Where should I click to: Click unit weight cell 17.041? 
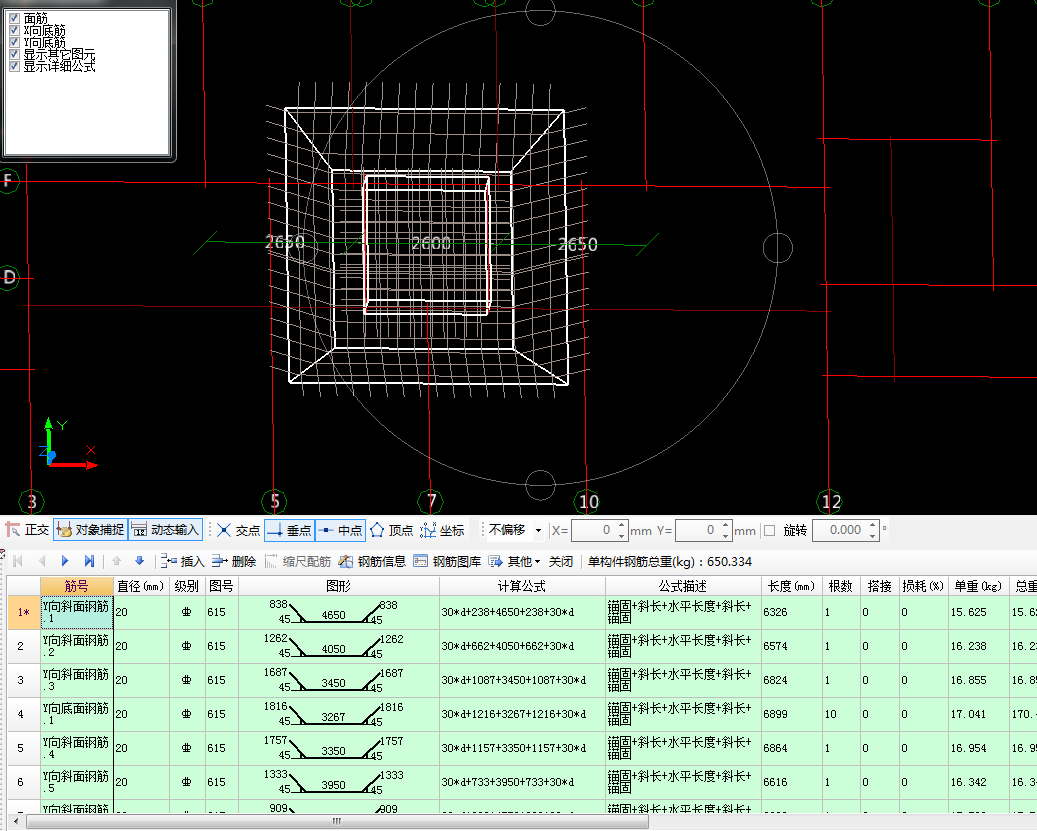[978, 714]
